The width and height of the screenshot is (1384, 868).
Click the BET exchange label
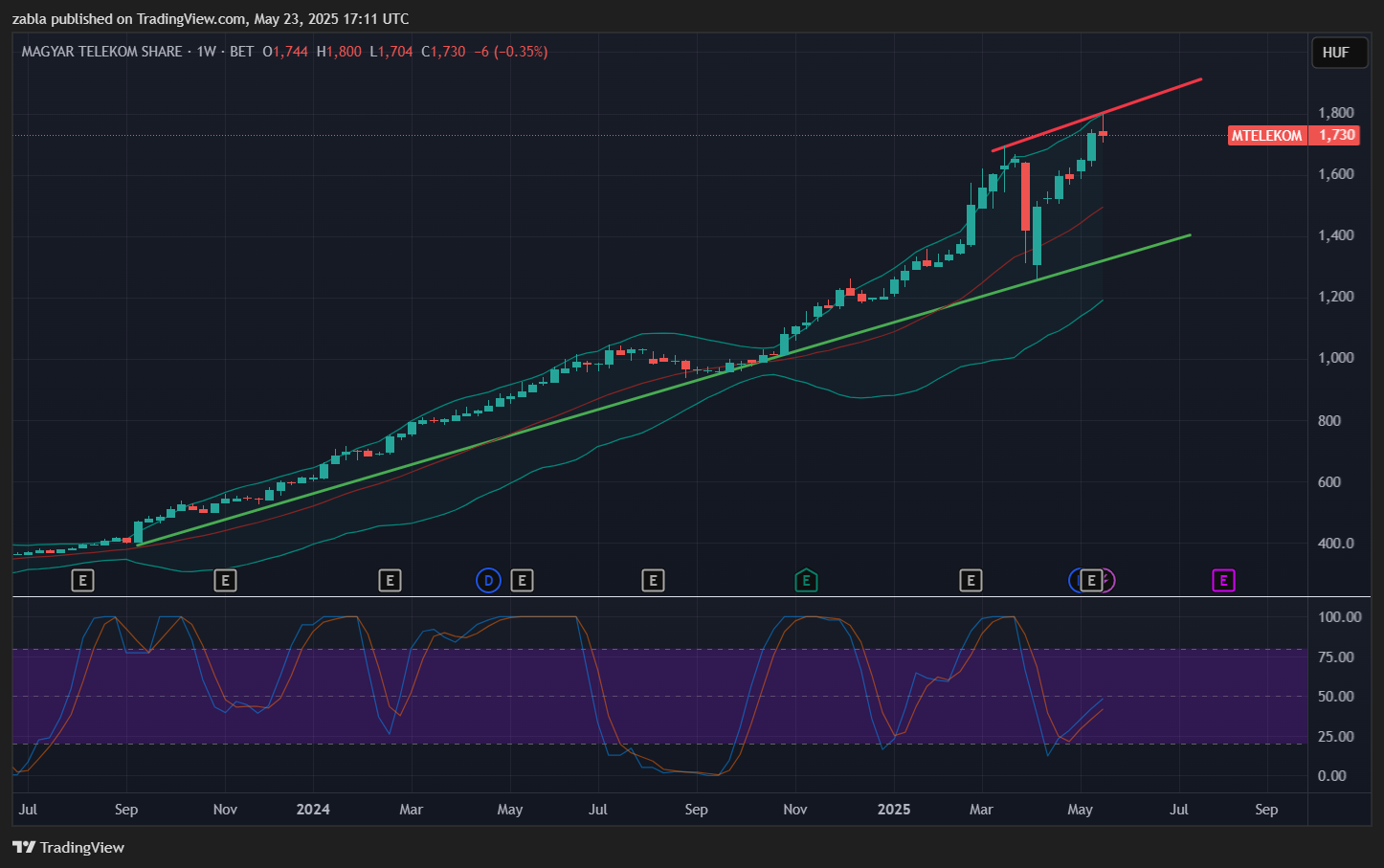click(242, 52)
